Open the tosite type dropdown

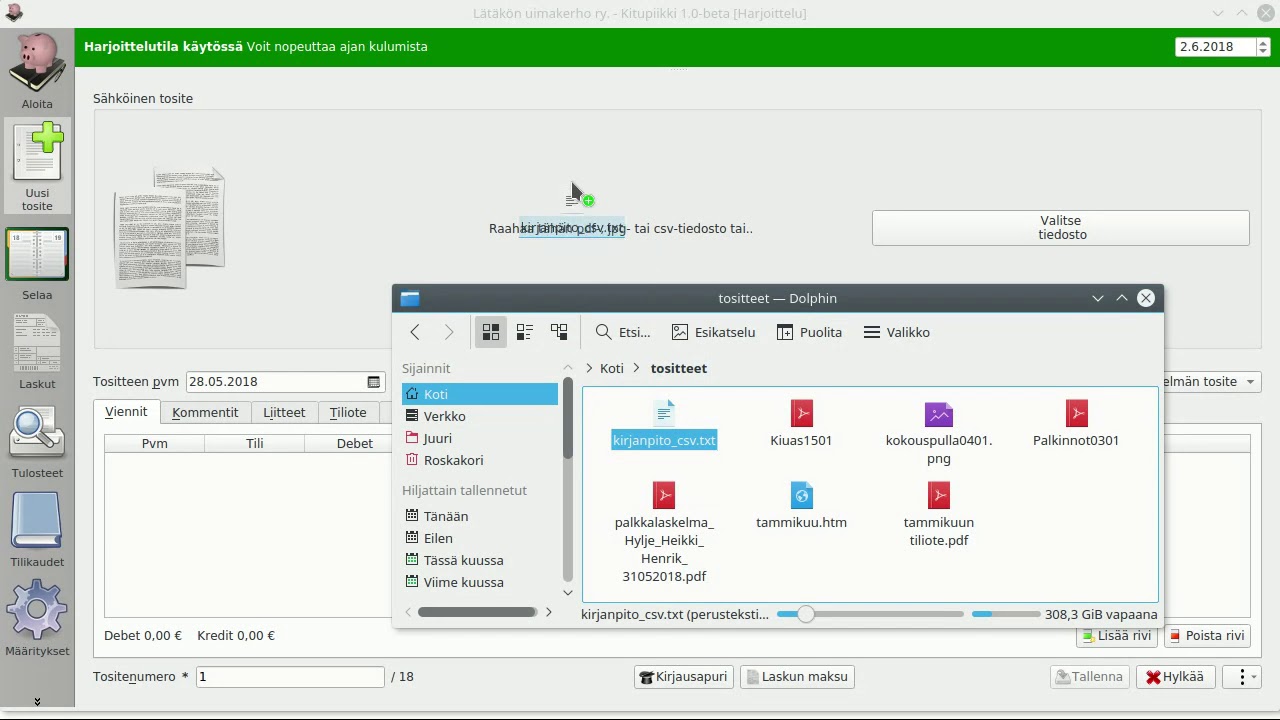click(x=1212, y=382)
